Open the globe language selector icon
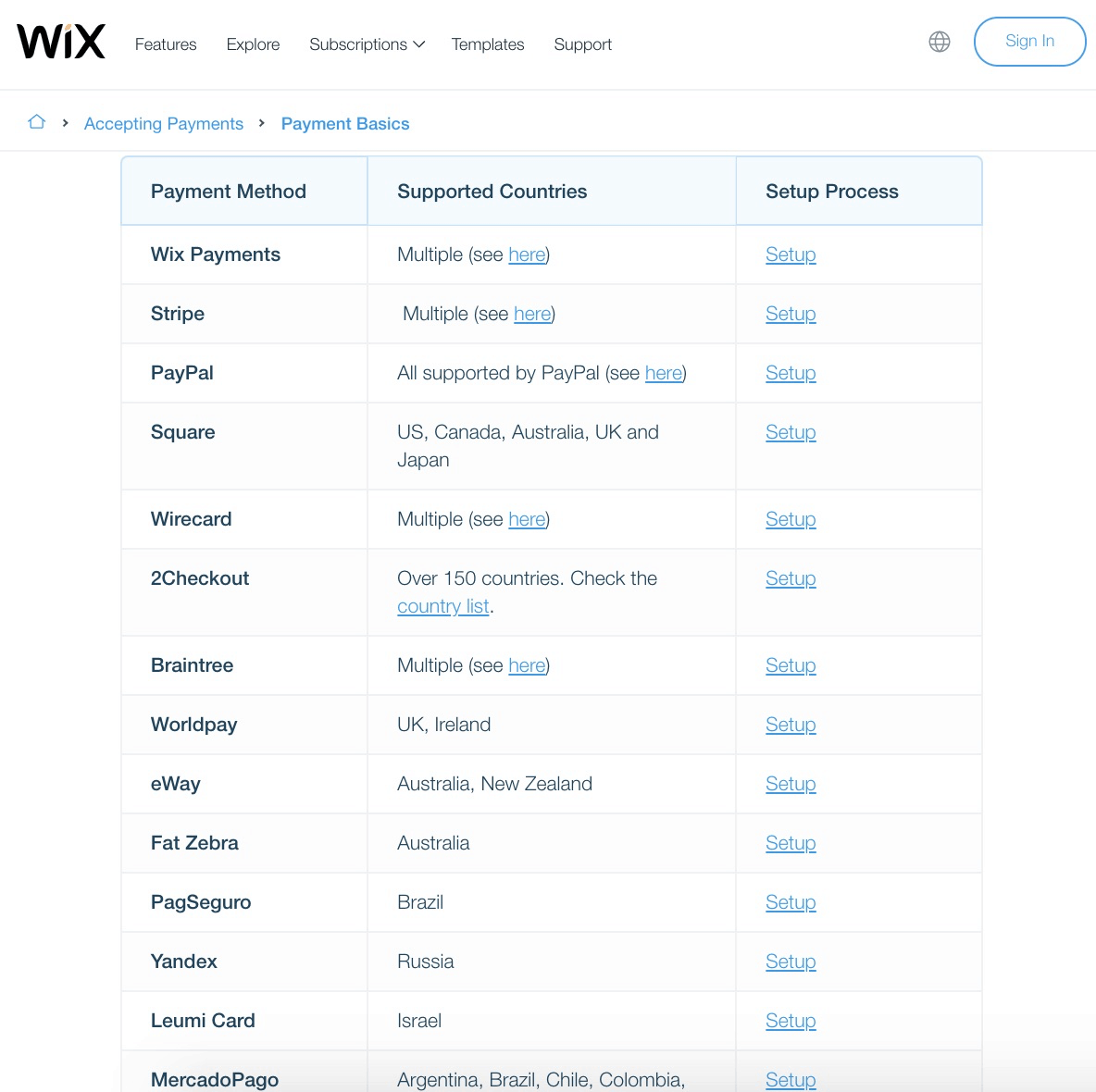Image resolution: width=1096 pixels, height=1092 pixels. [939, 42]
